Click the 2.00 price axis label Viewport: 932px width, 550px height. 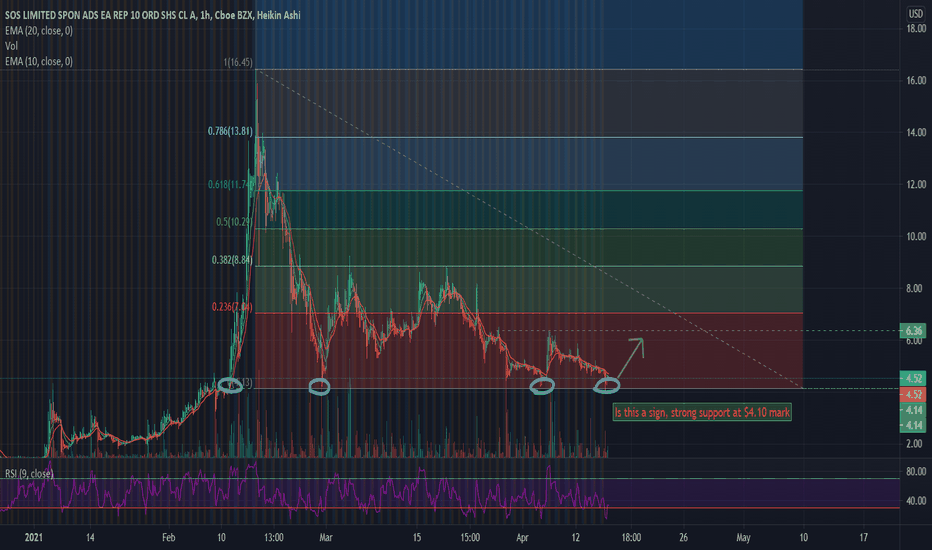coord(914,444)
